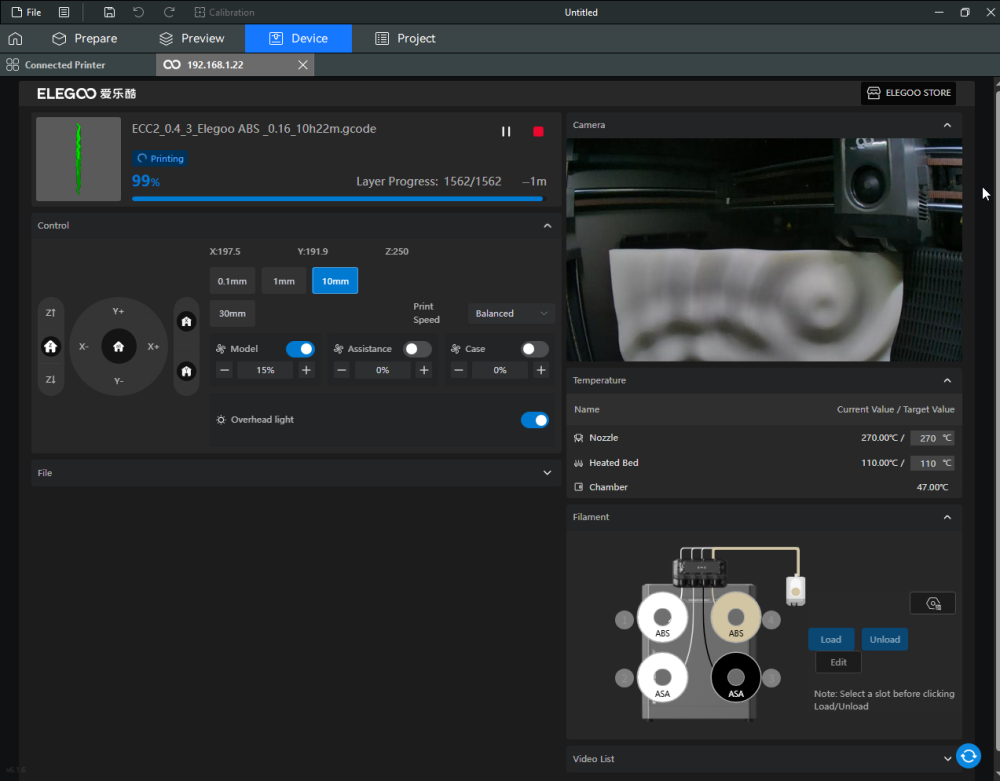Screen dimensions: 1000x781
Task: Home the XY axes in center
Action: click(118, 346)
